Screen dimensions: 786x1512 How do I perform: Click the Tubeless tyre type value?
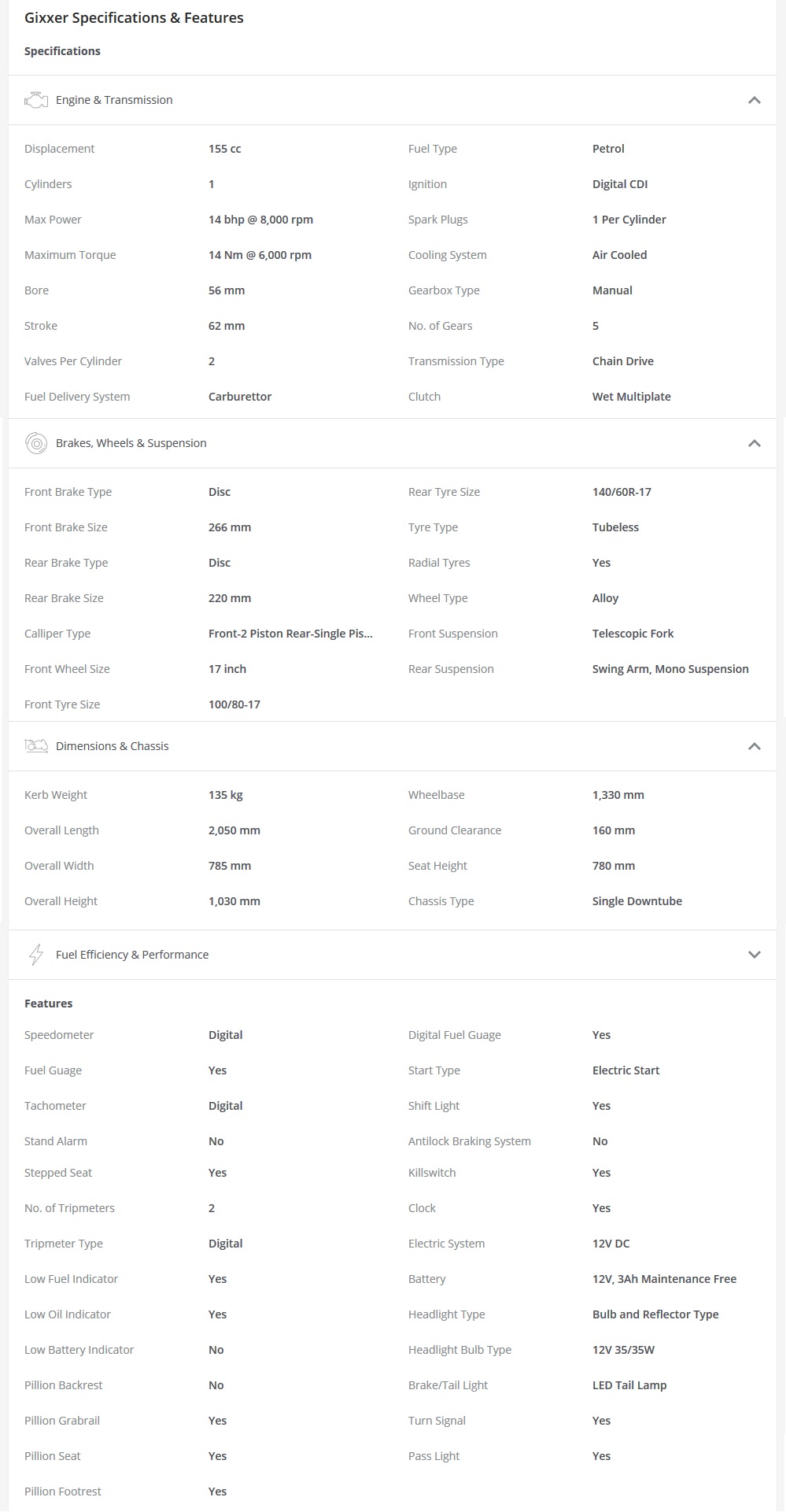pos(615,527)
